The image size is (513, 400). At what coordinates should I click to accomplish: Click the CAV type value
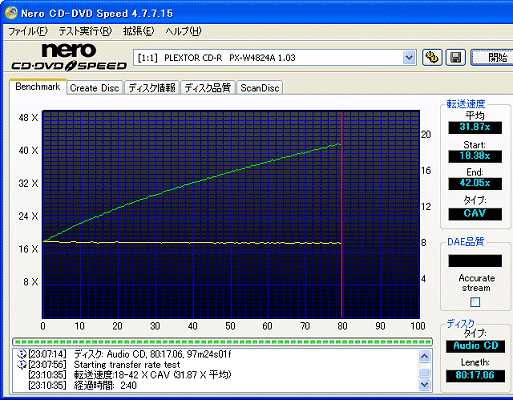pos(475,214)
